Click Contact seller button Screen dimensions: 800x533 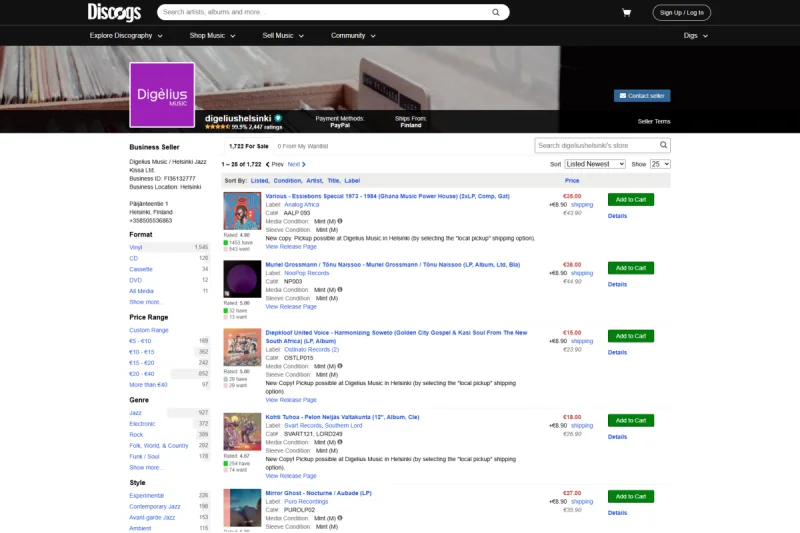coord(642,95)
